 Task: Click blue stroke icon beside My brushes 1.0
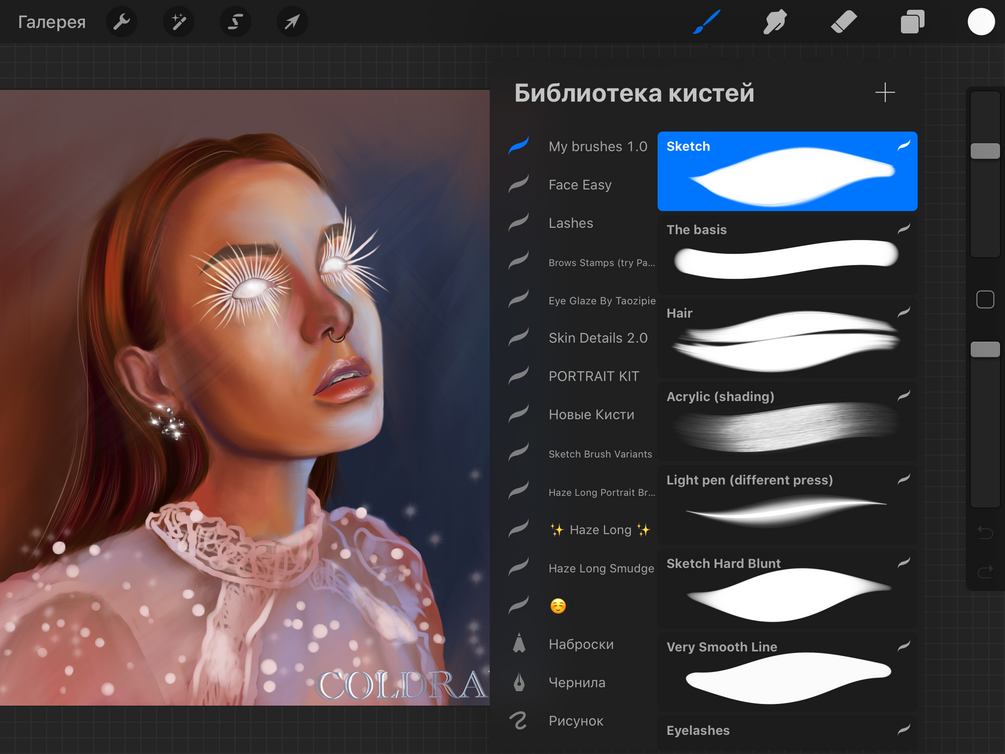click(x=519, y=146)
